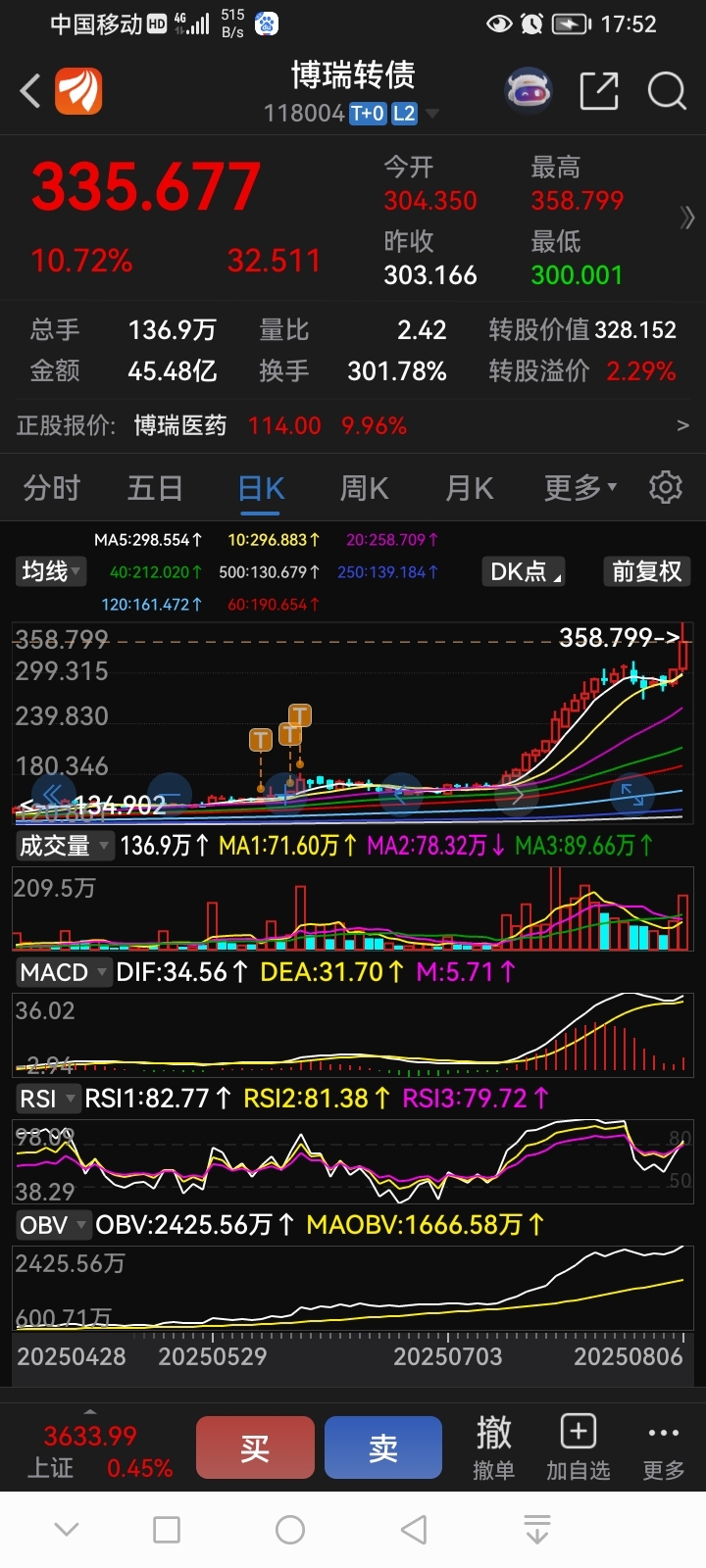Move chart right one step

click(x=517, y=795)
